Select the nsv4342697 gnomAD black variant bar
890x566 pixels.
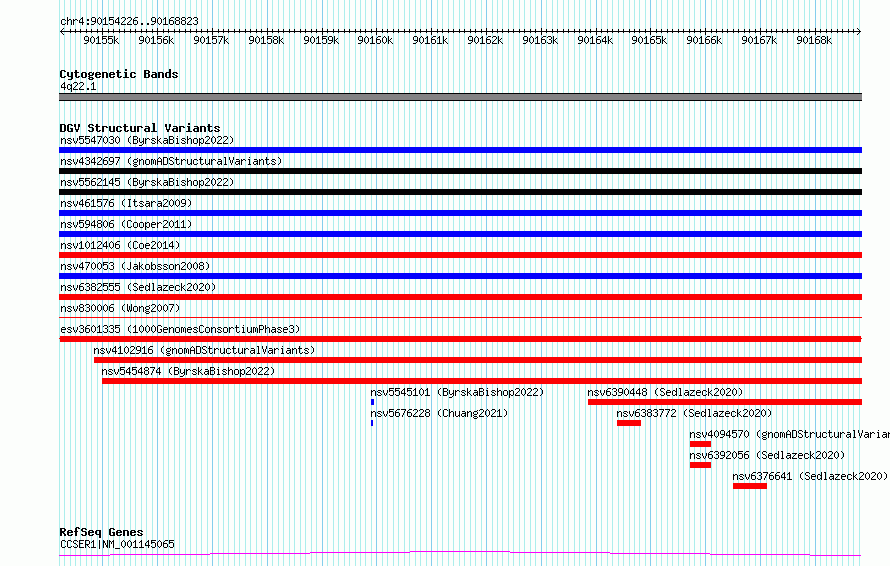click(460, 171)
